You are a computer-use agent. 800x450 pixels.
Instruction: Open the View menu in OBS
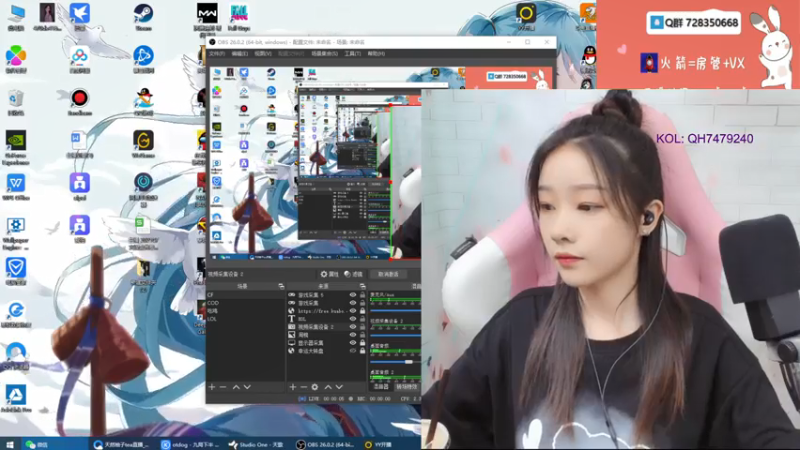[x=263, y=54]
